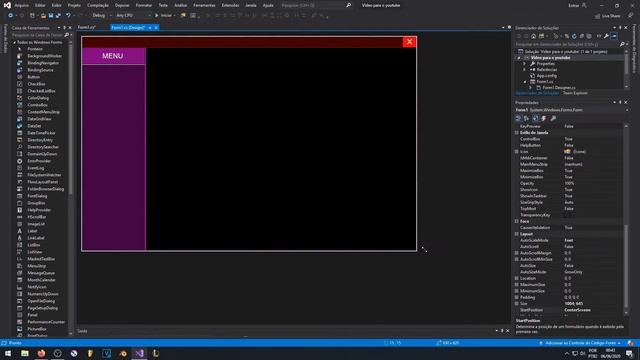
Task: Open the Projeto menu
Action: pyautogui.click(x=74, y=5)
